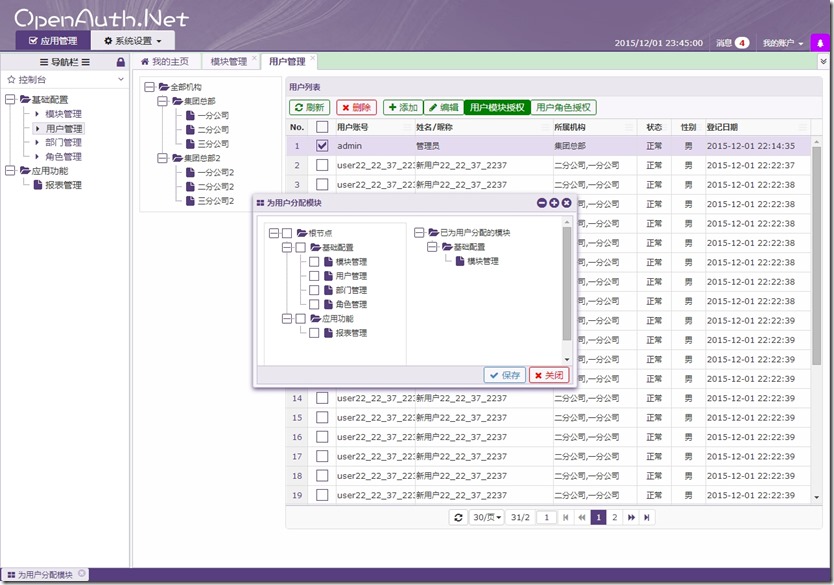Click the dialog vertical scrollbar

[567, 283]
